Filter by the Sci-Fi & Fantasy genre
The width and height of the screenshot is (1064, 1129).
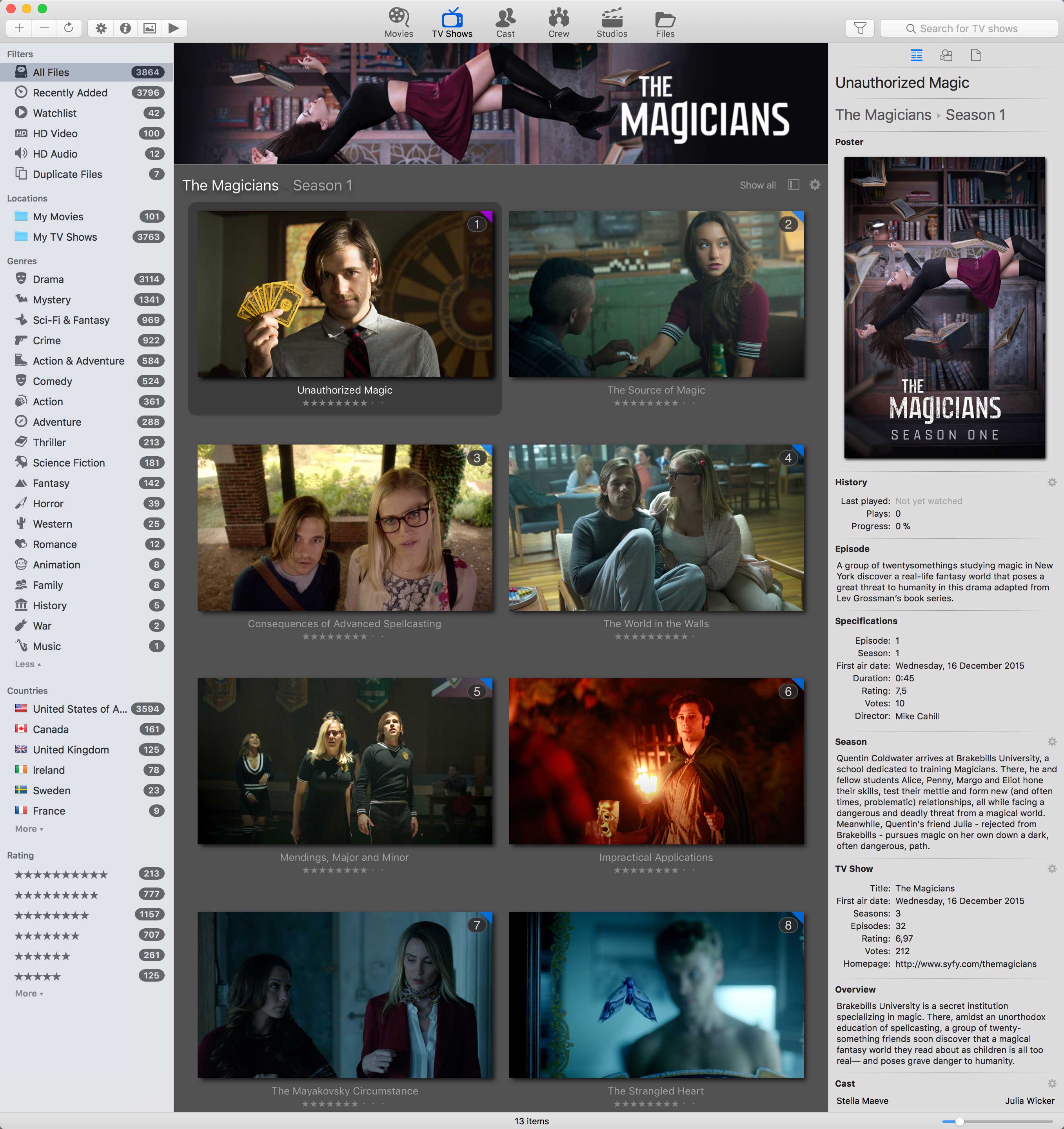click(x=87, y=320)
